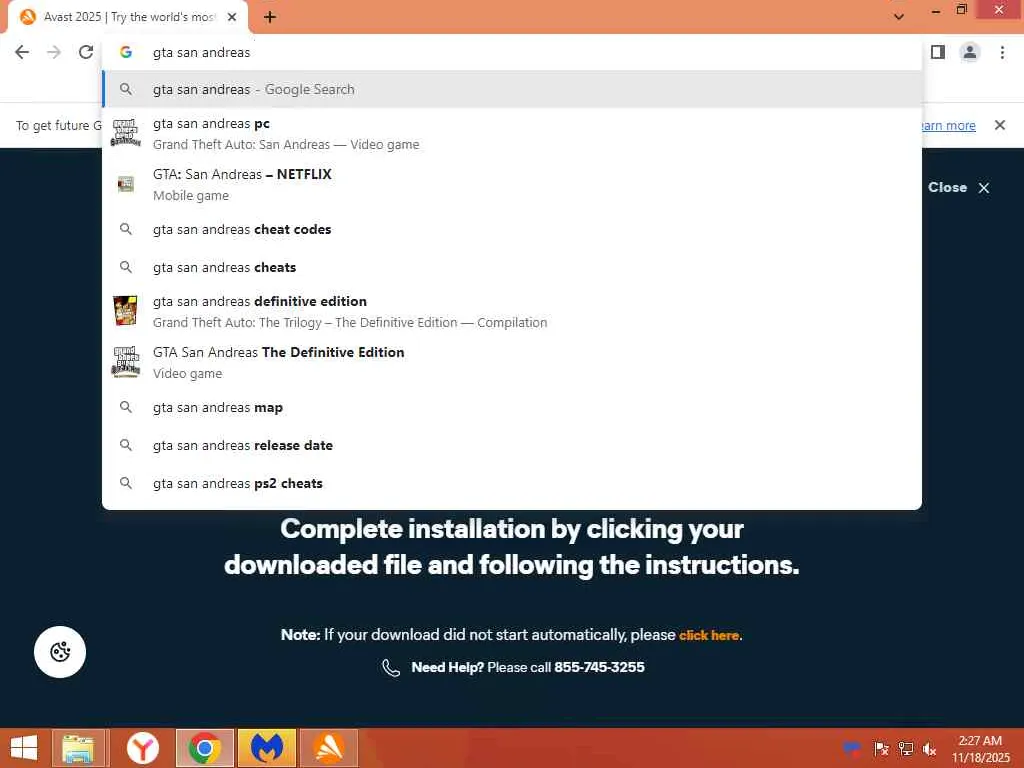This screenshot has width=1024, height=768.
Task: Select 'gta san andreas definitive edition' suggestion
Action: pos(512,312)
